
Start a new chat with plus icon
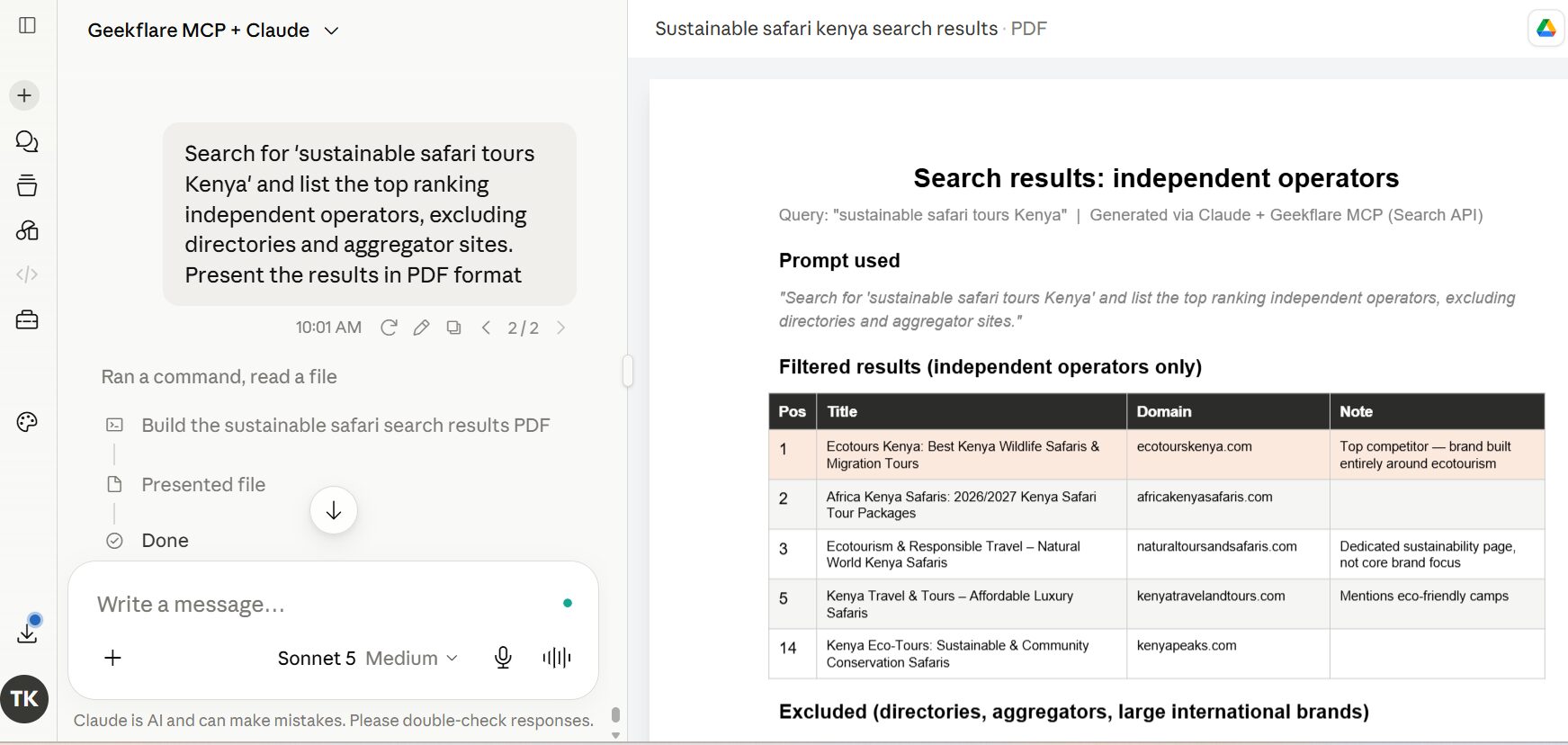pyautogui.click(x=24, y=95)
